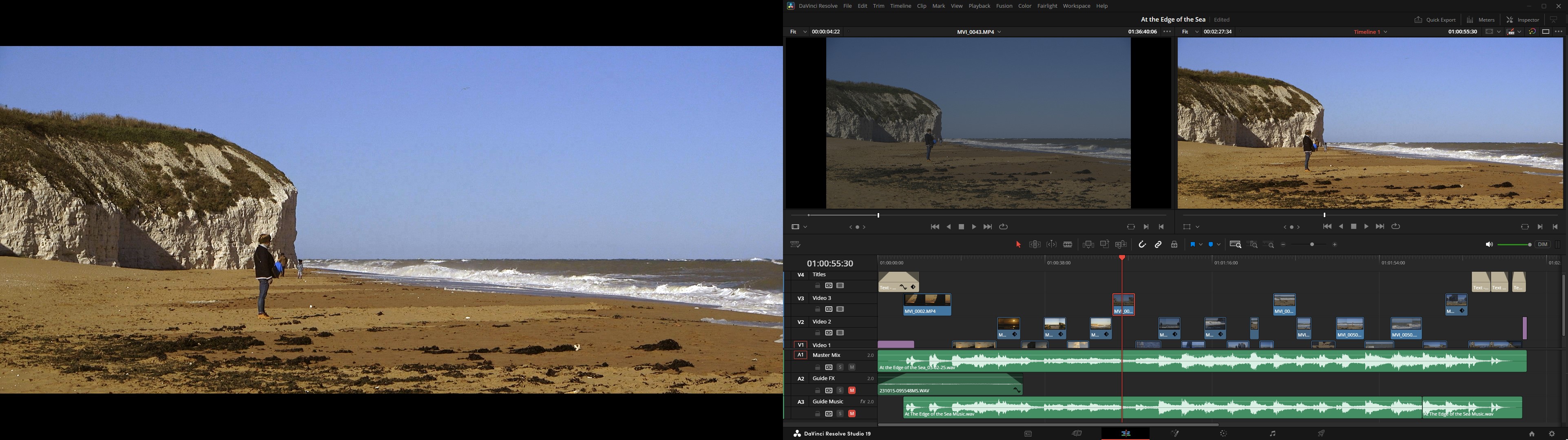The image size is (1568, 440).
Task: Play the source viewer clip
Action: click(974, 227)
